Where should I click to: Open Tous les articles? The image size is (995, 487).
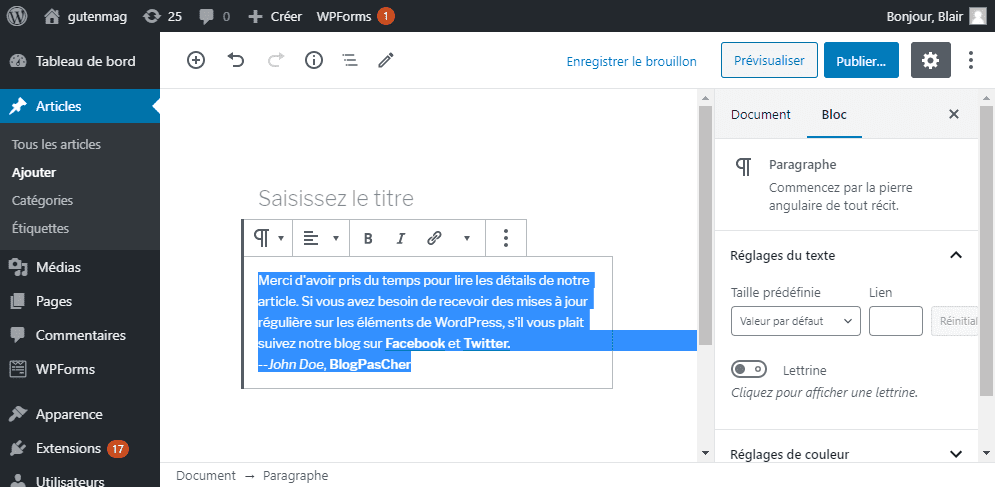pyautogui.click(x=56, y=144)
